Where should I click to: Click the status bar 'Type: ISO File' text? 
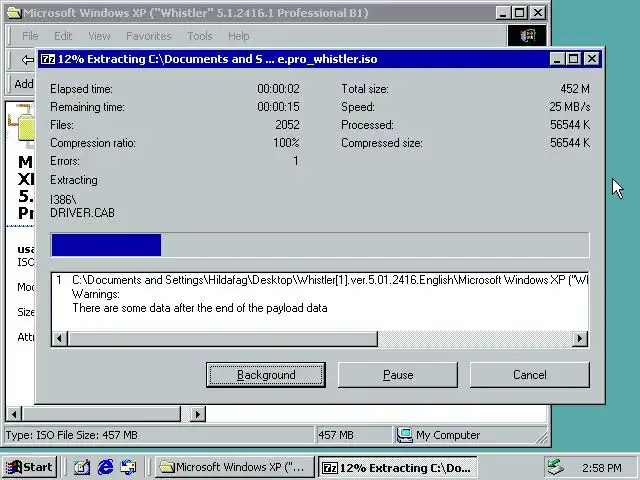[71, 435]
